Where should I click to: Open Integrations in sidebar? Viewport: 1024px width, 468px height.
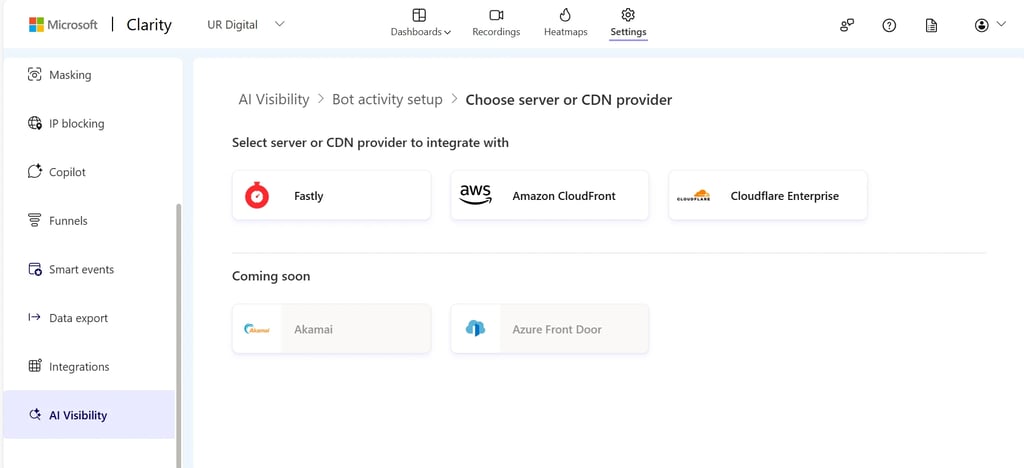click(89, 367)
